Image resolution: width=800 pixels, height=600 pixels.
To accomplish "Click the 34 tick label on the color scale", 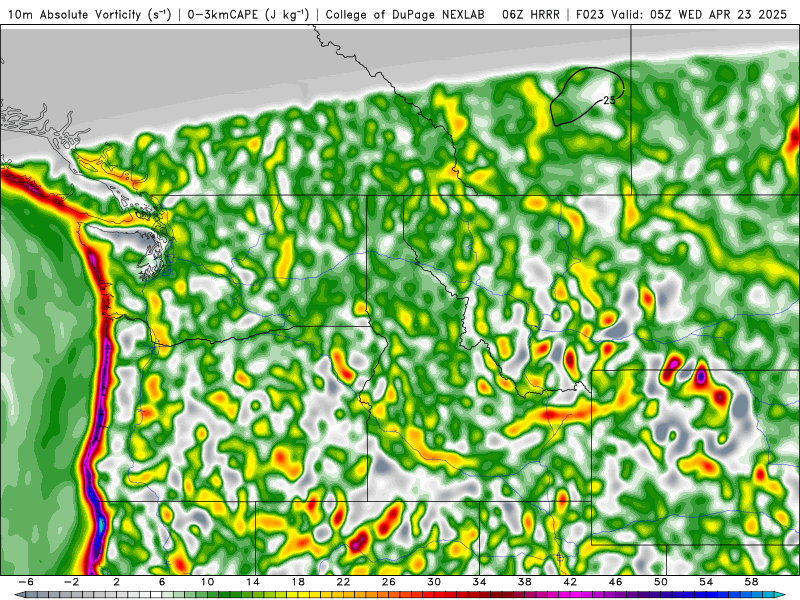I will pyautogui.click(x=480, y=582).
